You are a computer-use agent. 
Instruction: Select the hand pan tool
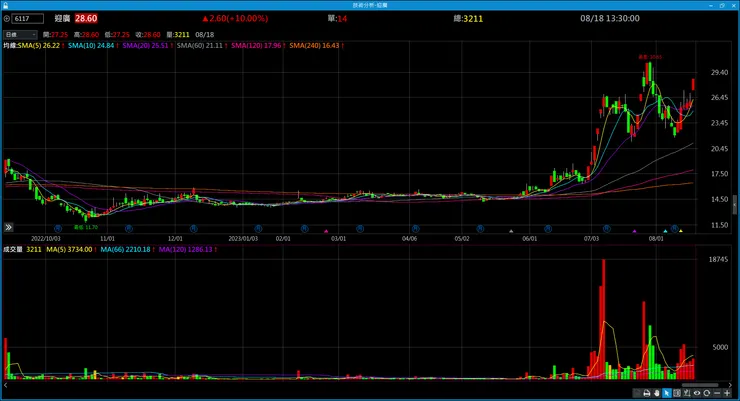657,393
